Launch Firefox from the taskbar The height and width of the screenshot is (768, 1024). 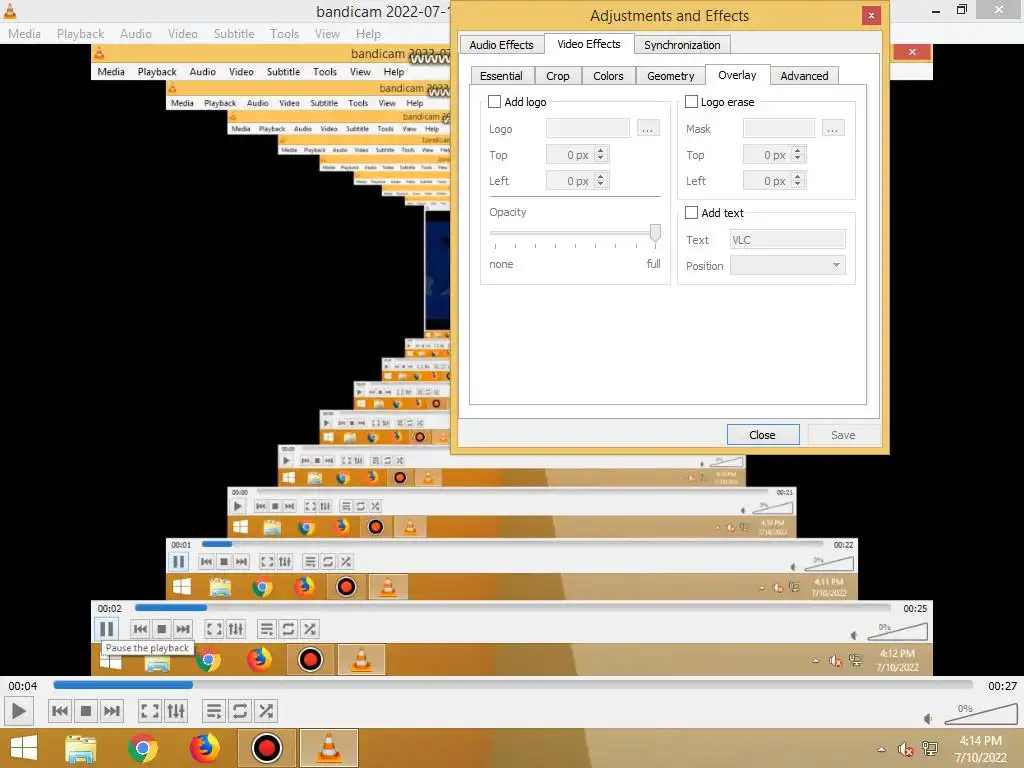point(204,748)
